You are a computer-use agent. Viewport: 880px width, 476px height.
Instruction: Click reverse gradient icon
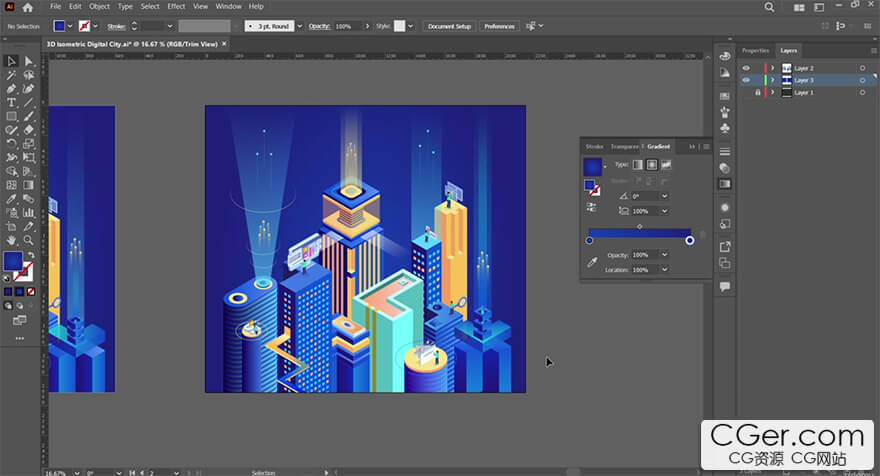coord(591,207)
